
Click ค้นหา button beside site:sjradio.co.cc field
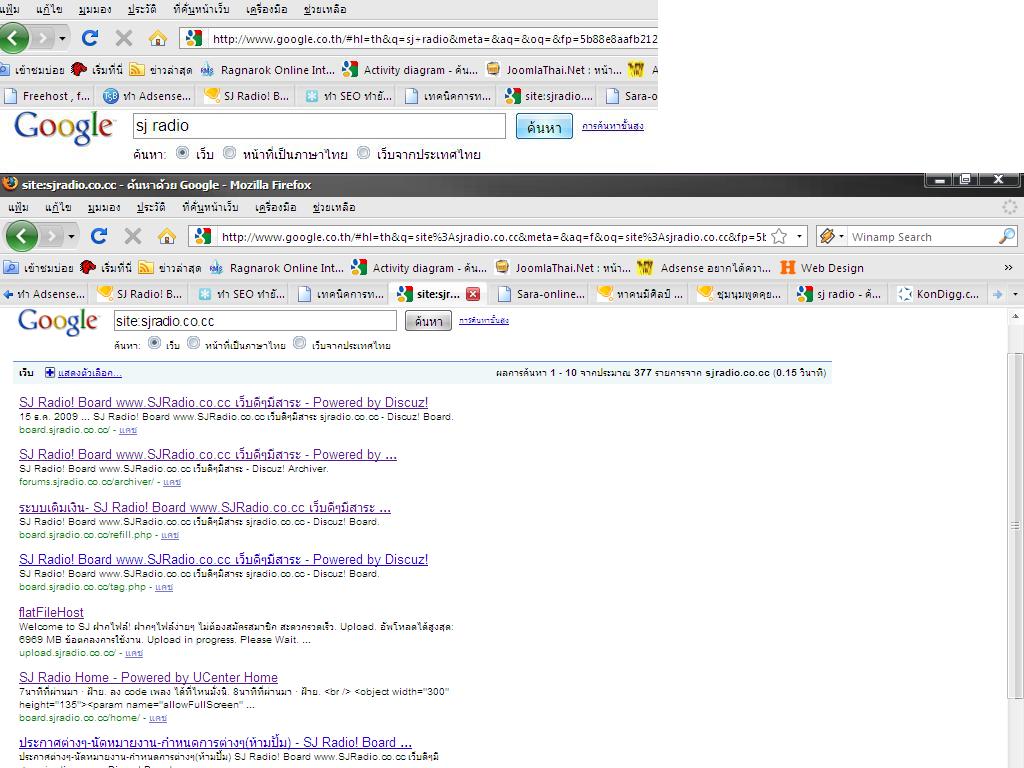tap(428, 321)
